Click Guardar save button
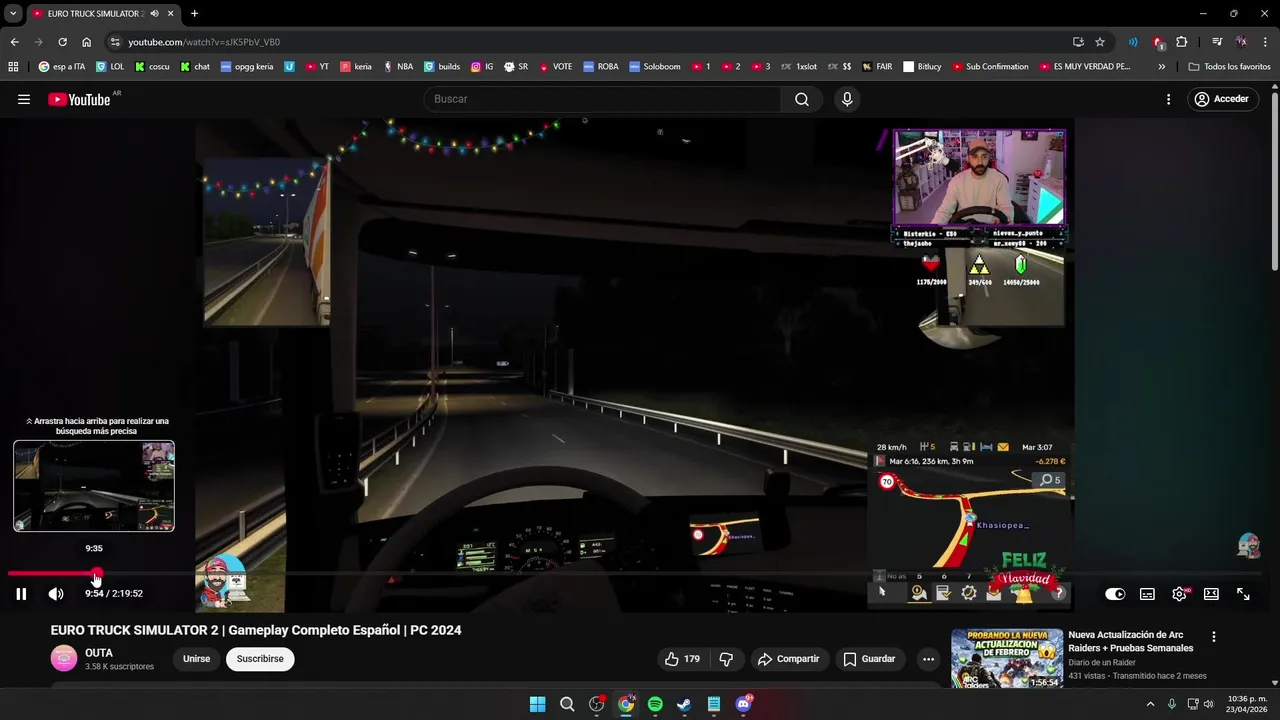 coord(869,659)
